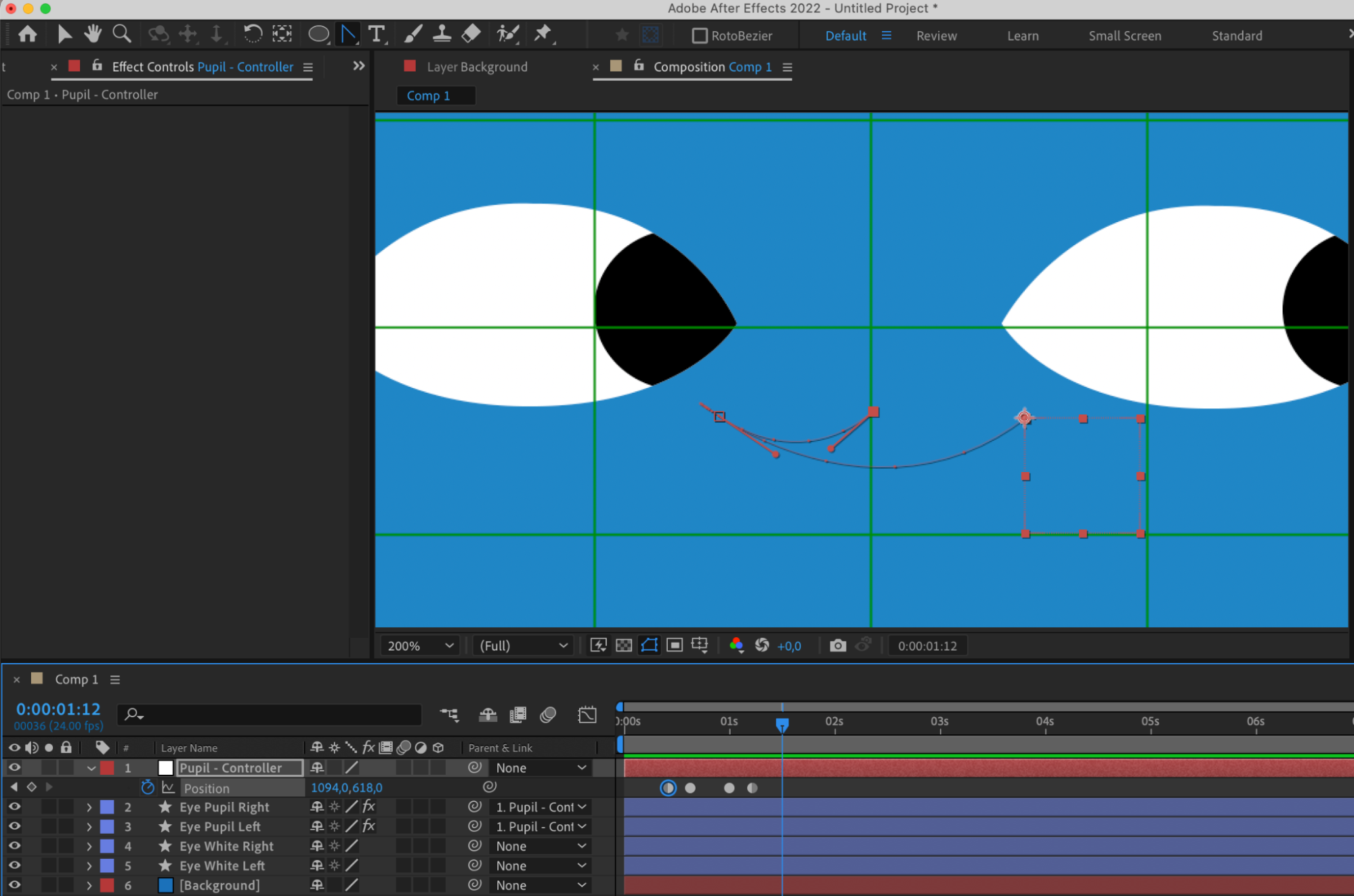Open the Layer Background tab
This screenshot has width=1354, height=896.
477,67
